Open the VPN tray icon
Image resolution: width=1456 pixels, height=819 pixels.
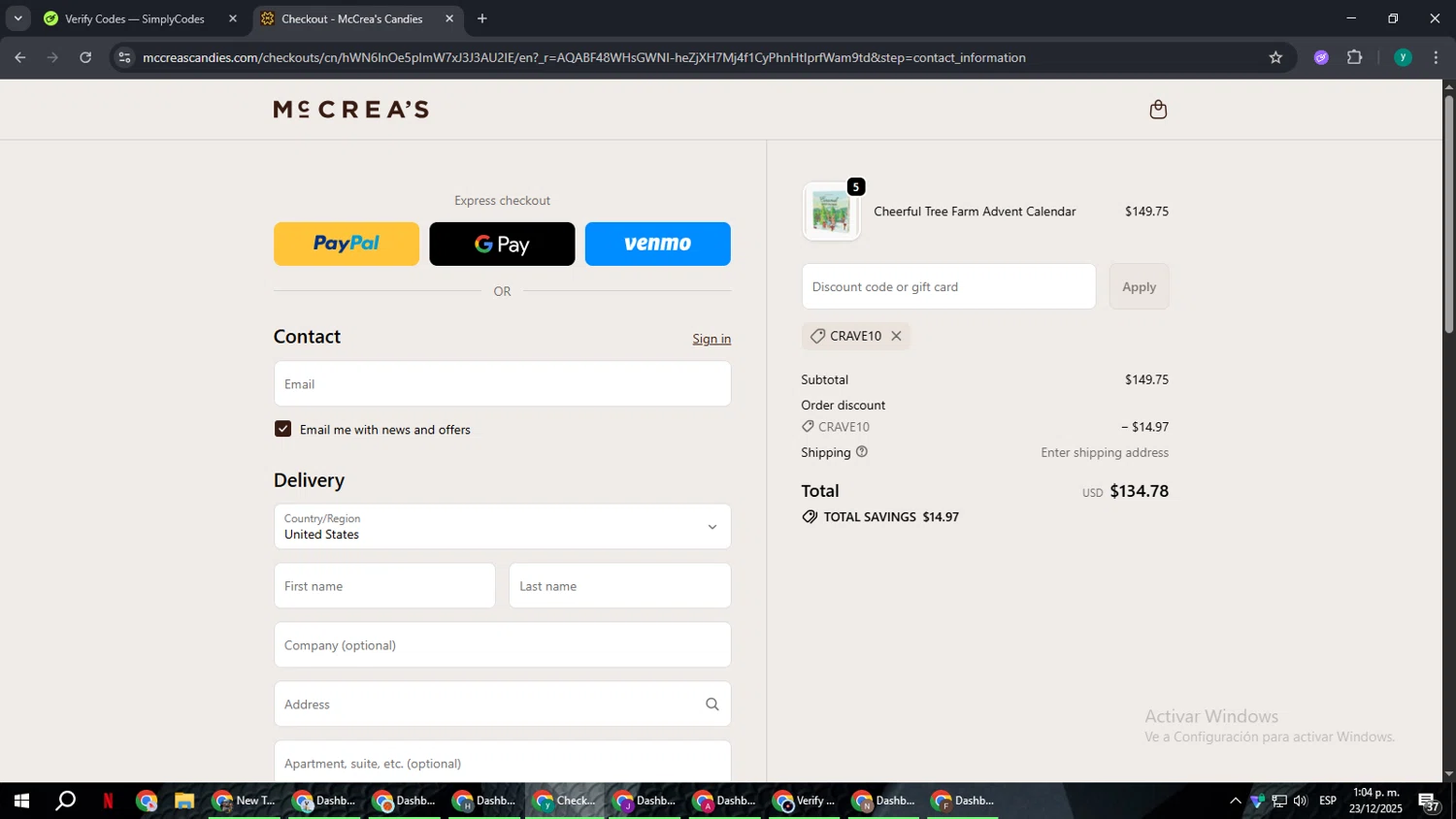(1257, 801)
